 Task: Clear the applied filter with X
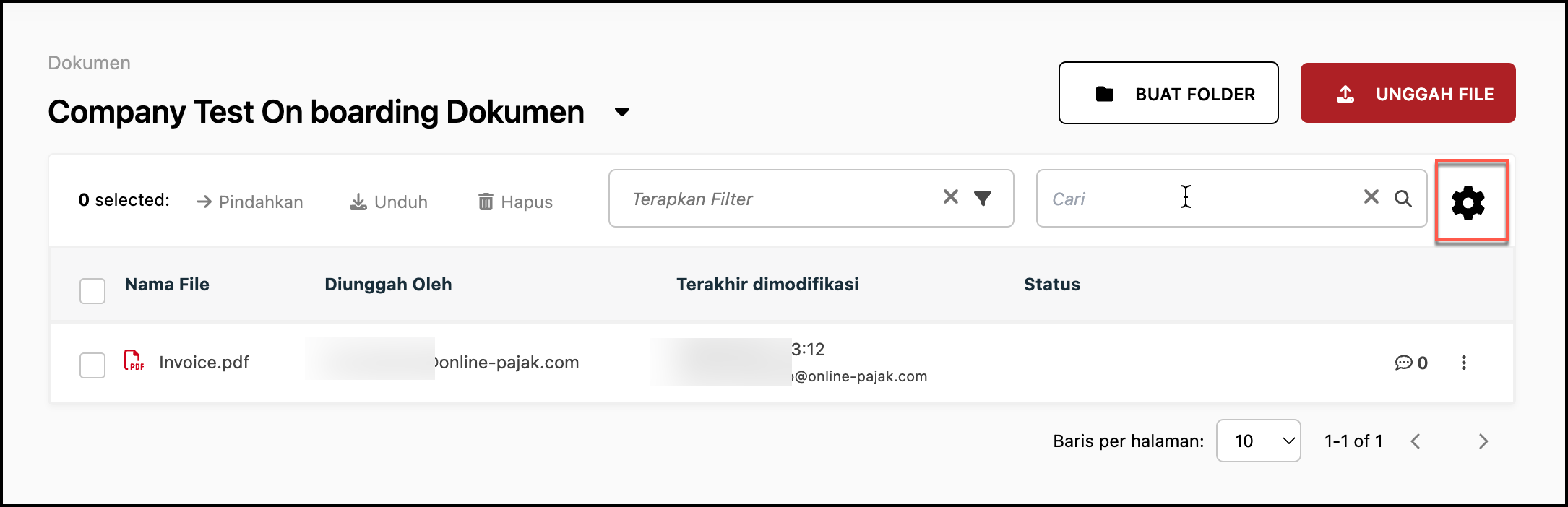tap(951, 196)
